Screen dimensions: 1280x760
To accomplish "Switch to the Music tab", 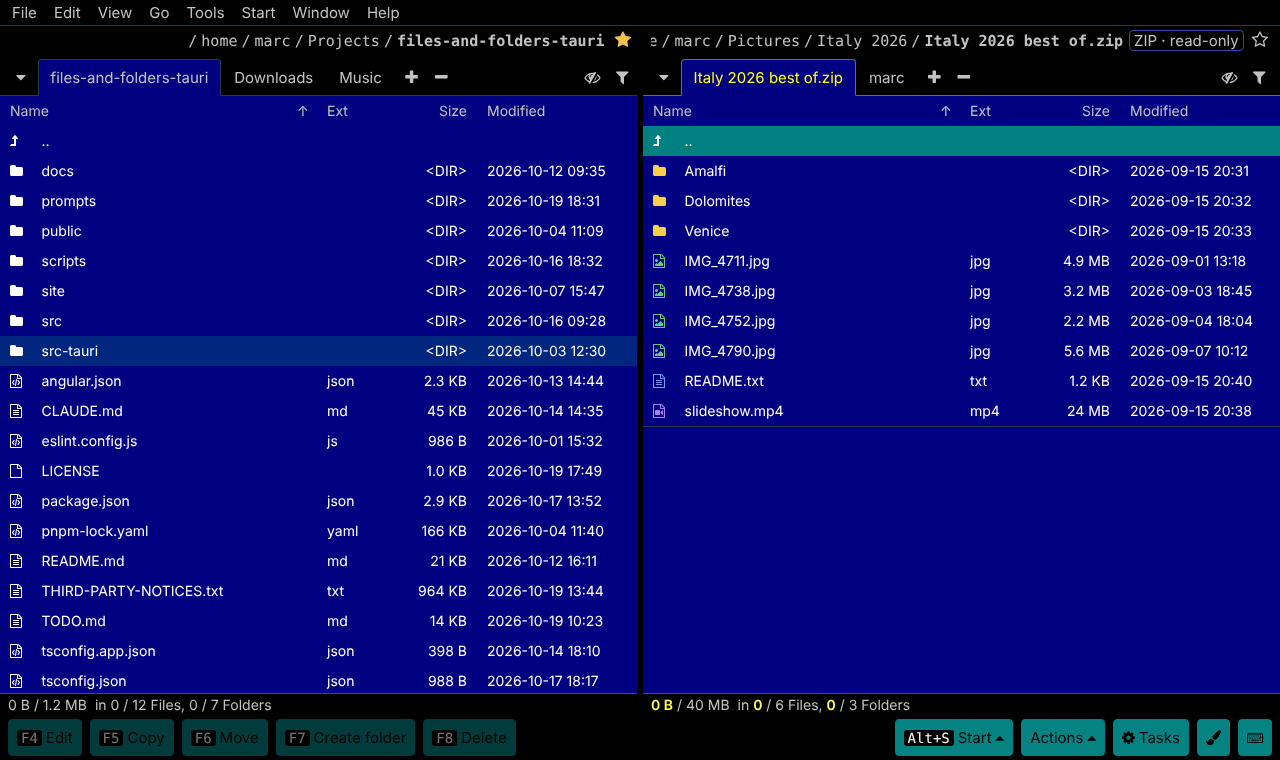I will pos(360,78).
